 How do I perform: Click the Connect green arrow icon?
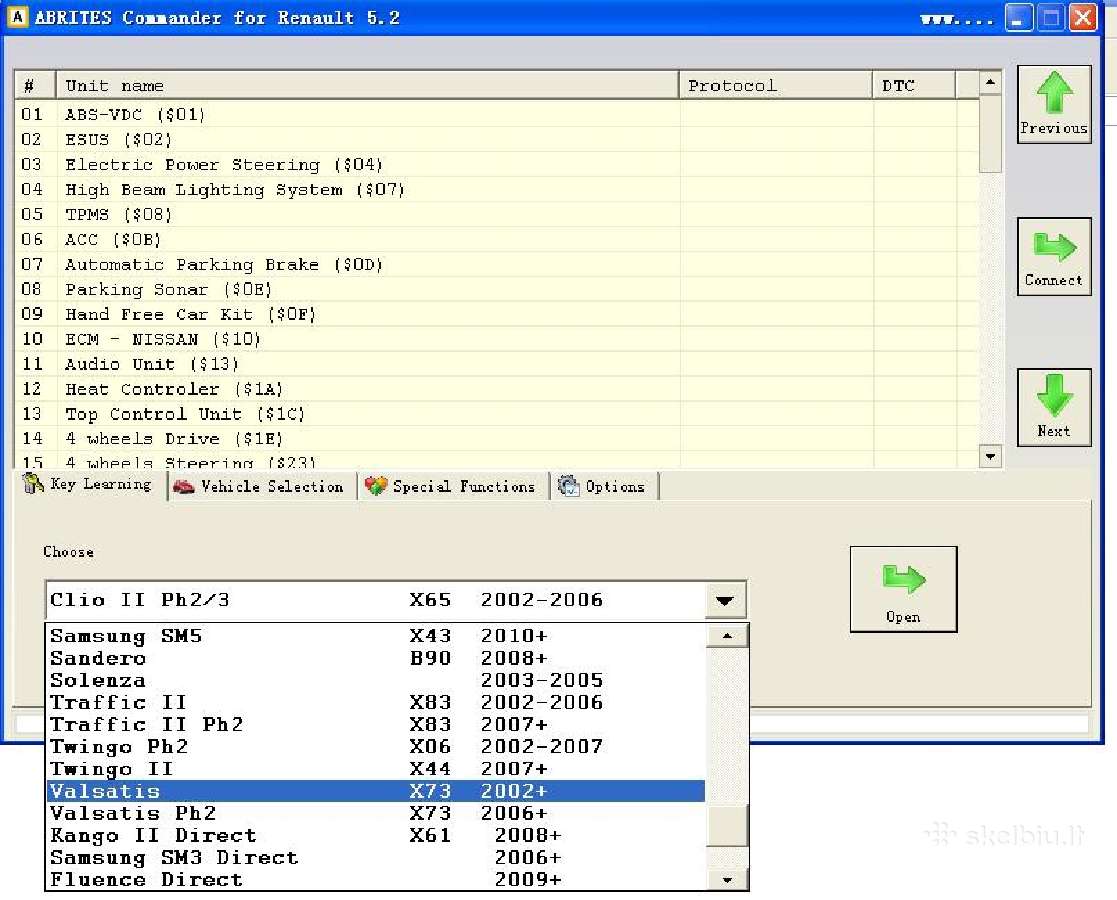pos(1054,247)
